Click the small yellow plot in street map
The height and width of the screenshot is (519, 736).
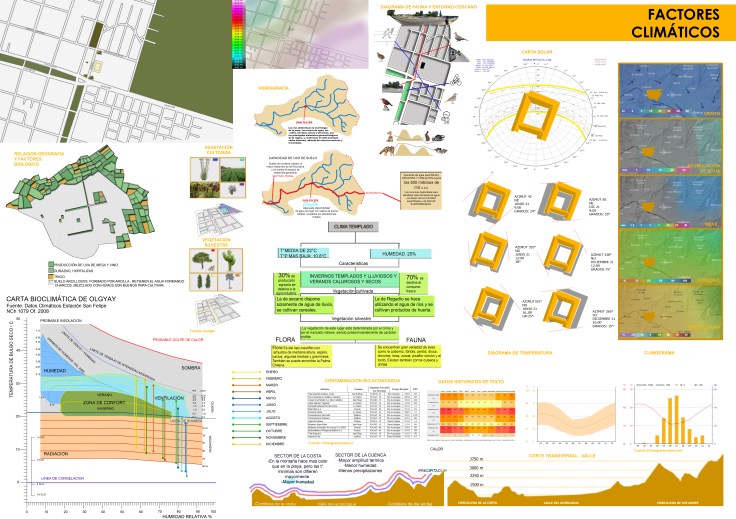pyautogui.click(x=96, y=68)
